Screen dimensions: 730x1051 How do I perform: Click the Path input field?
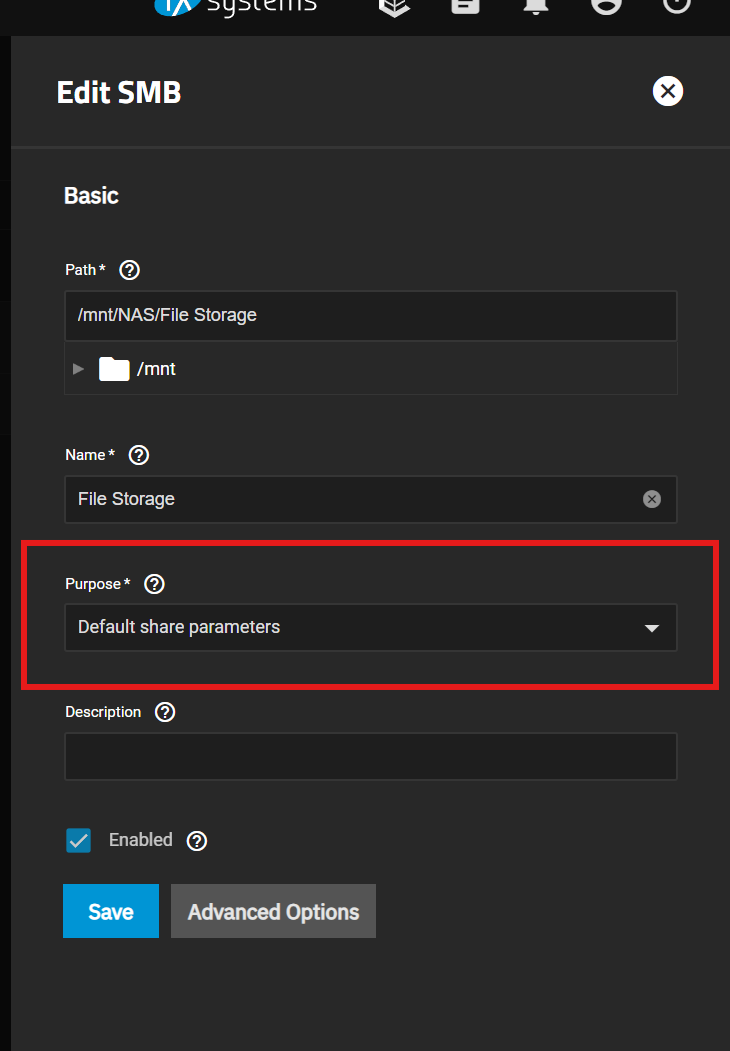(371, 316)
